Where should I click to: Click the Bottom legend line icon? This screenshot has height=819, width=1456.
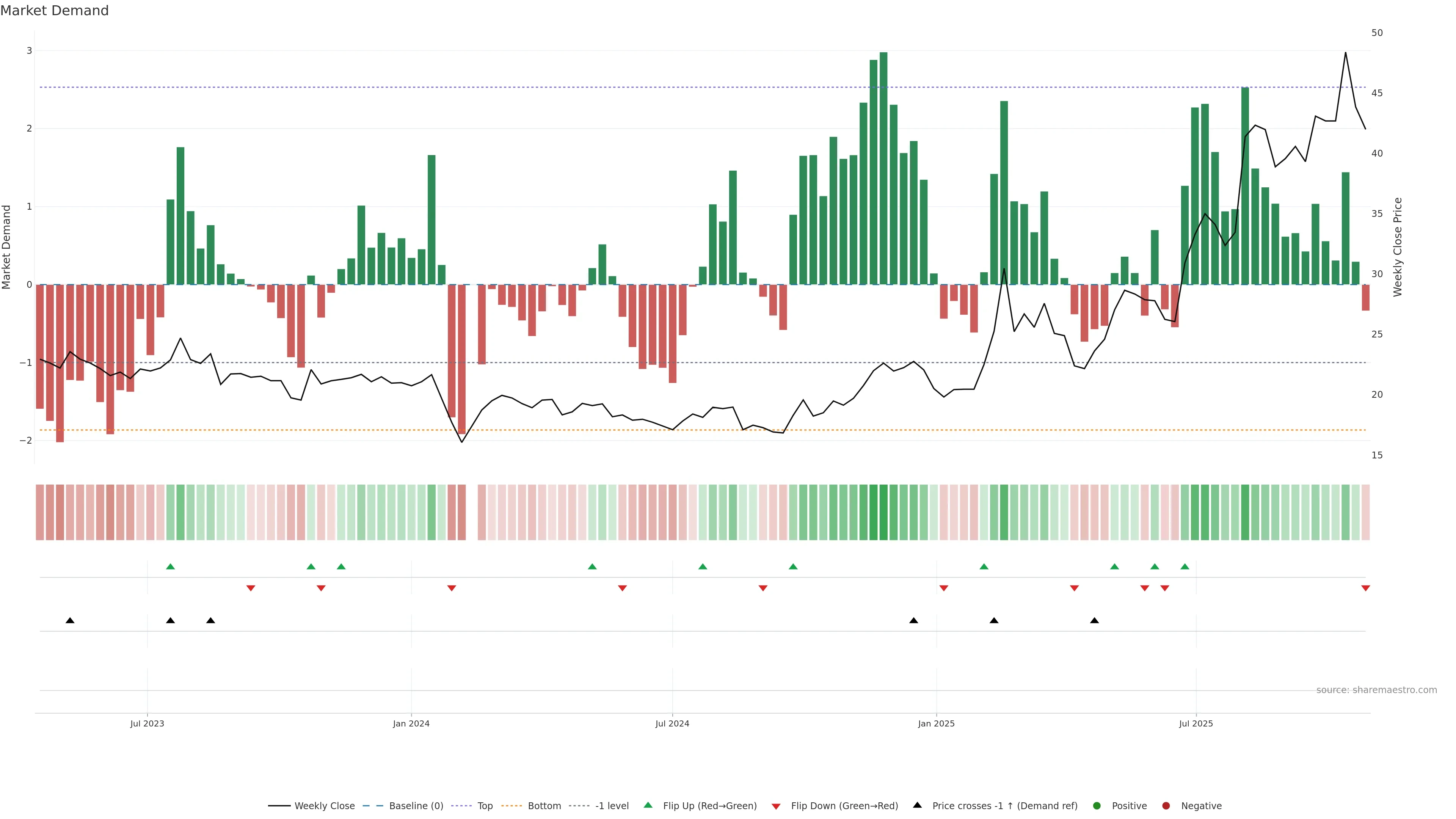click(511, 806)
